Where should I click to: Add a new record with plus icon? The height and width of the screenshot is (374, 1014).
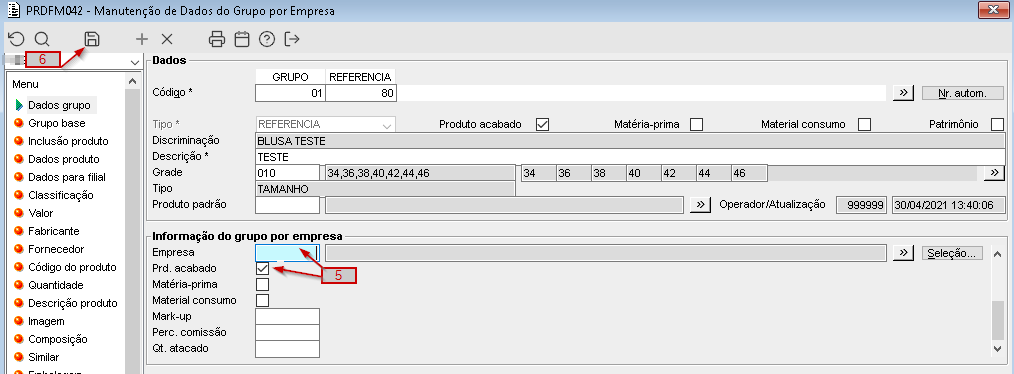coord(142,39)
